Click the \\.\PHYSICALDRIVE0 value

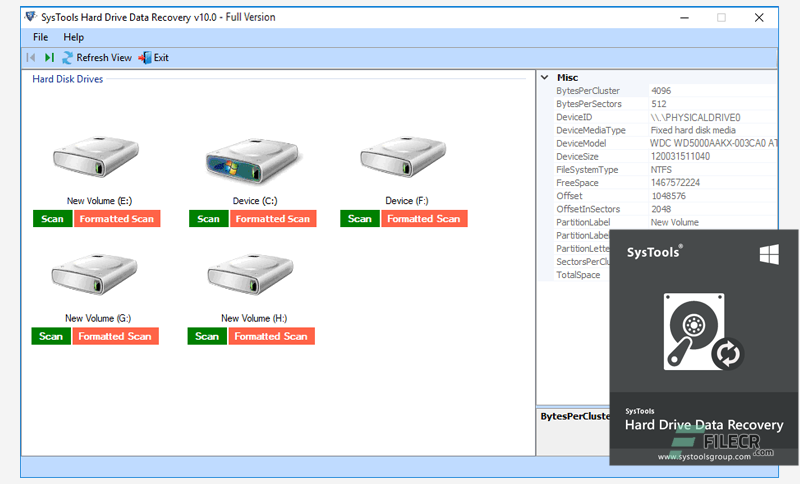pyautogui.click(x=695, y=117)
